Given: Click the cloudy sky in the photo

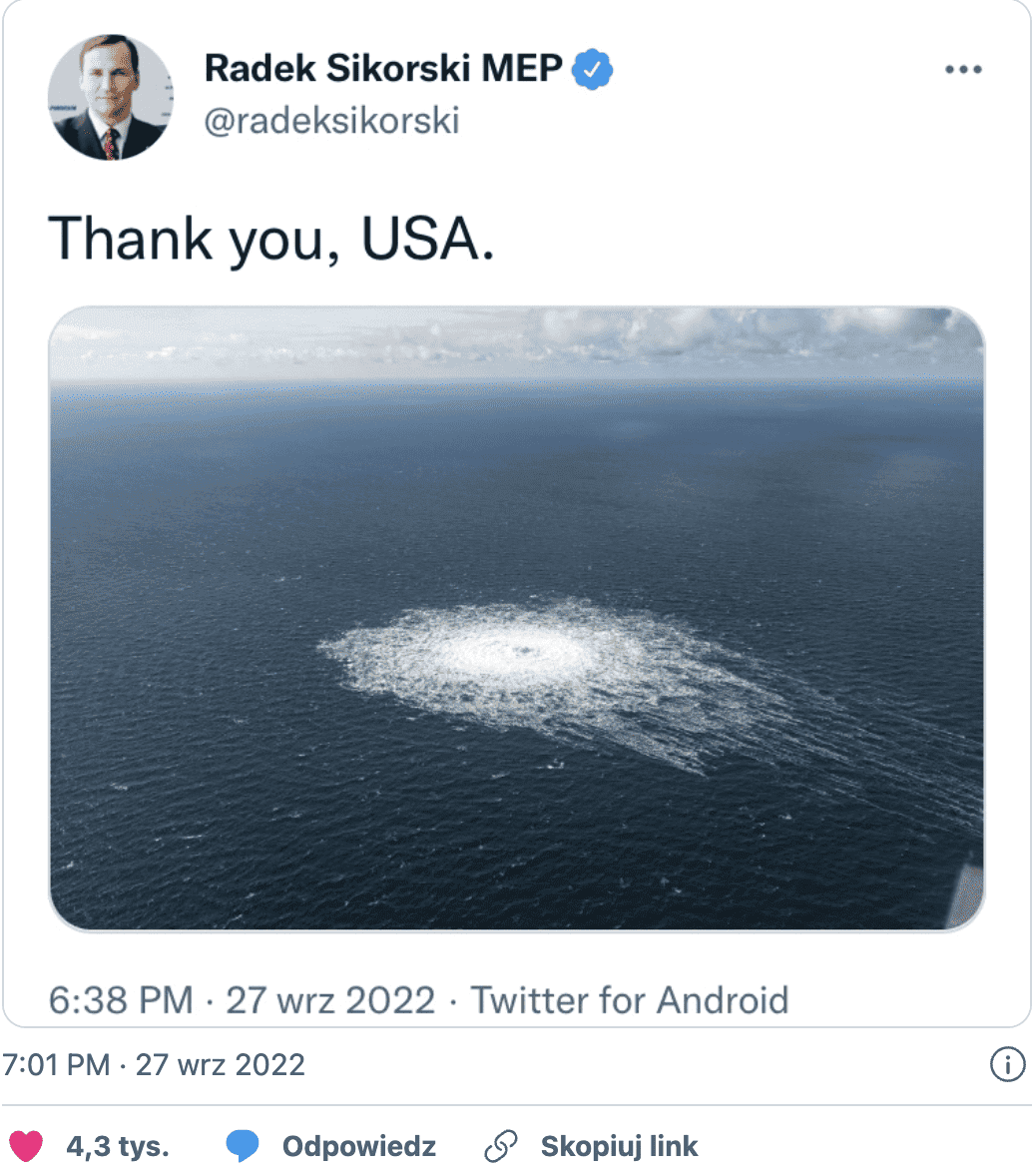Looking at the screenshot, I should (517, 339).
